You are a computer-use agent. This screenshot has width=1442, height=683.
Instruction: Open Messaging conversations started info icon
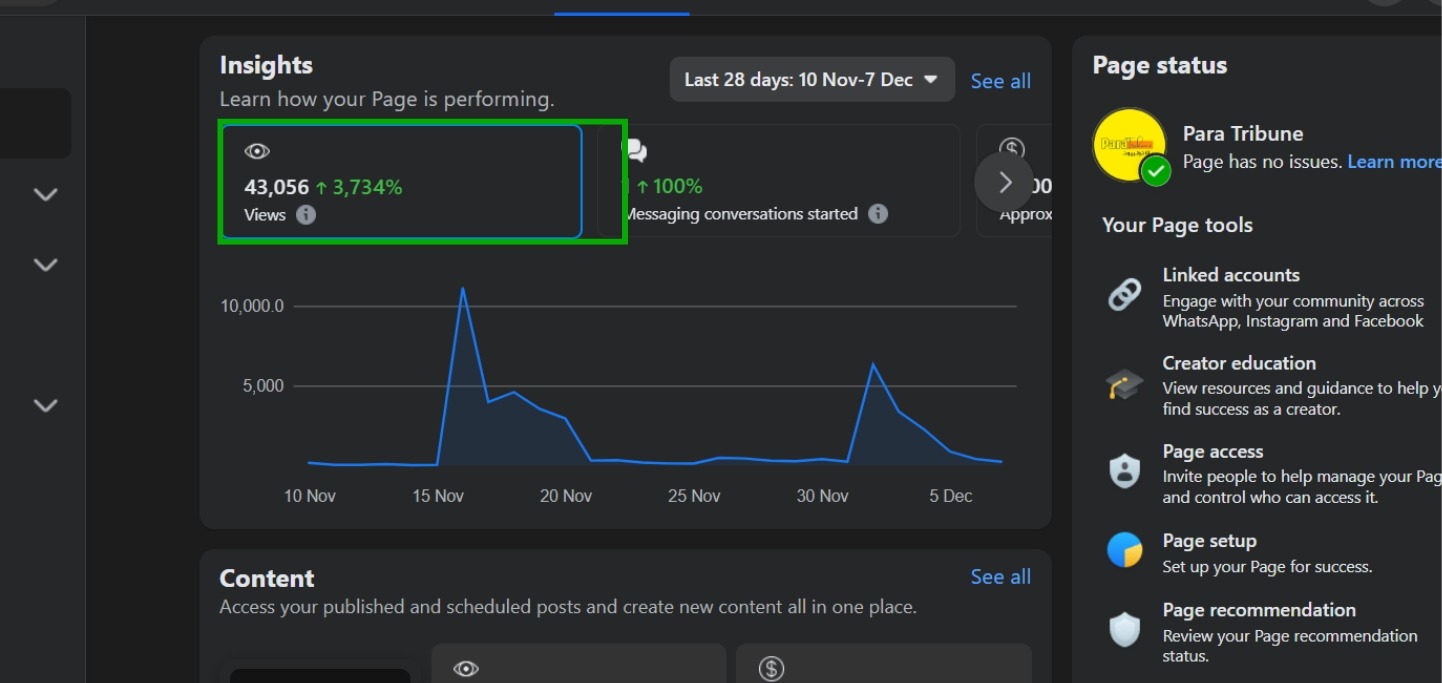pyautogui.click(x=878, y=214)
